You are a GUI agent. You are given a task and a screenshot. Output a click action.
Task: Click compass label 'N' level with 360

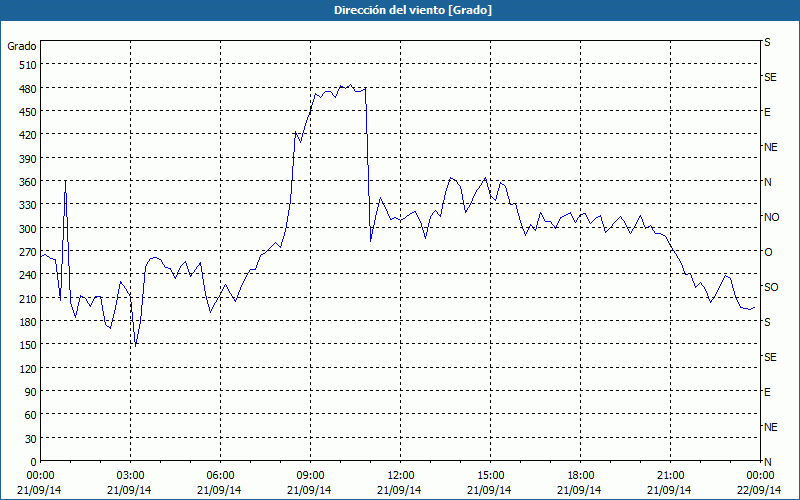point(768,182)
